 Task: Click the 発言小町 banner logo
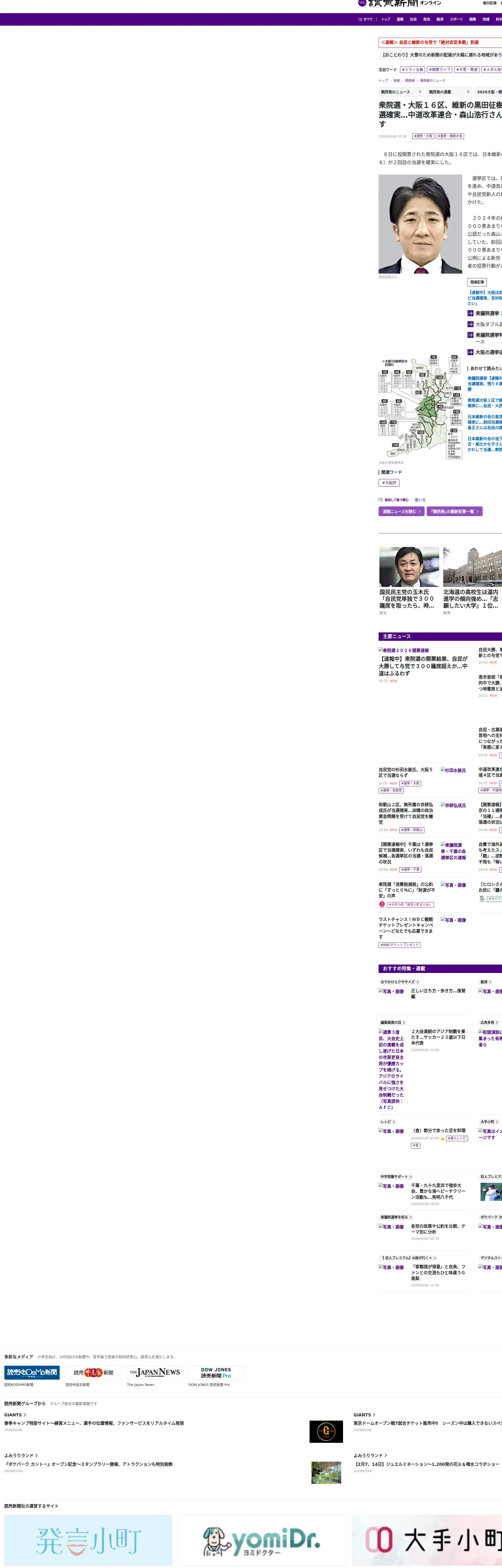click(88, 1540)
